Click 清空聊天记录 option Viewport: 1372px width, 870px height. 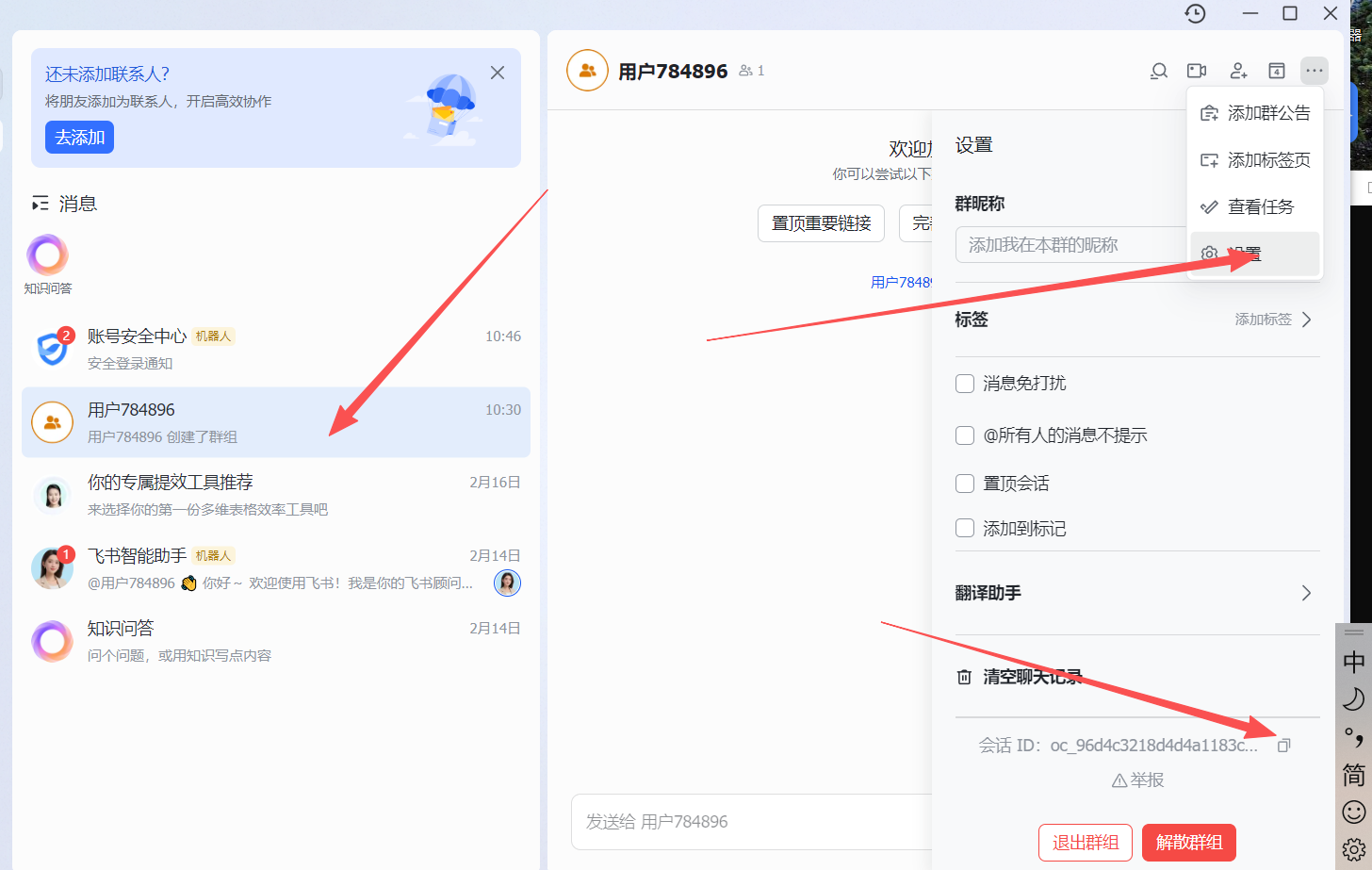1033,677
